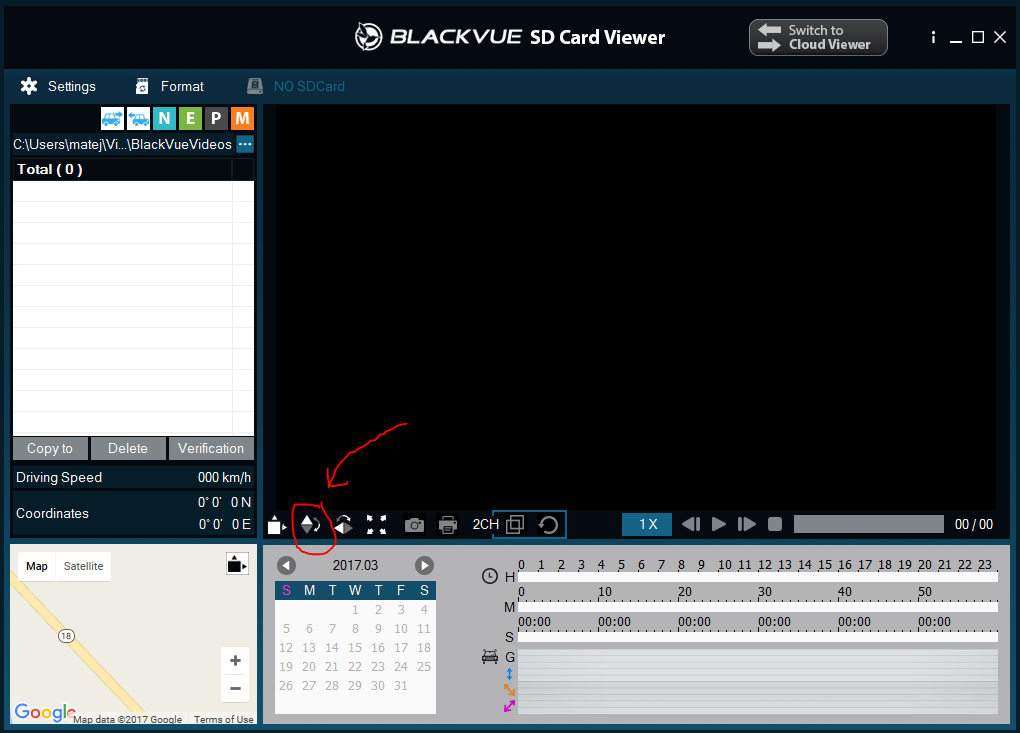1020x733 pixels.
Task: Click the blue vertical axis arrow icon
Action: (x=509, y=674)
